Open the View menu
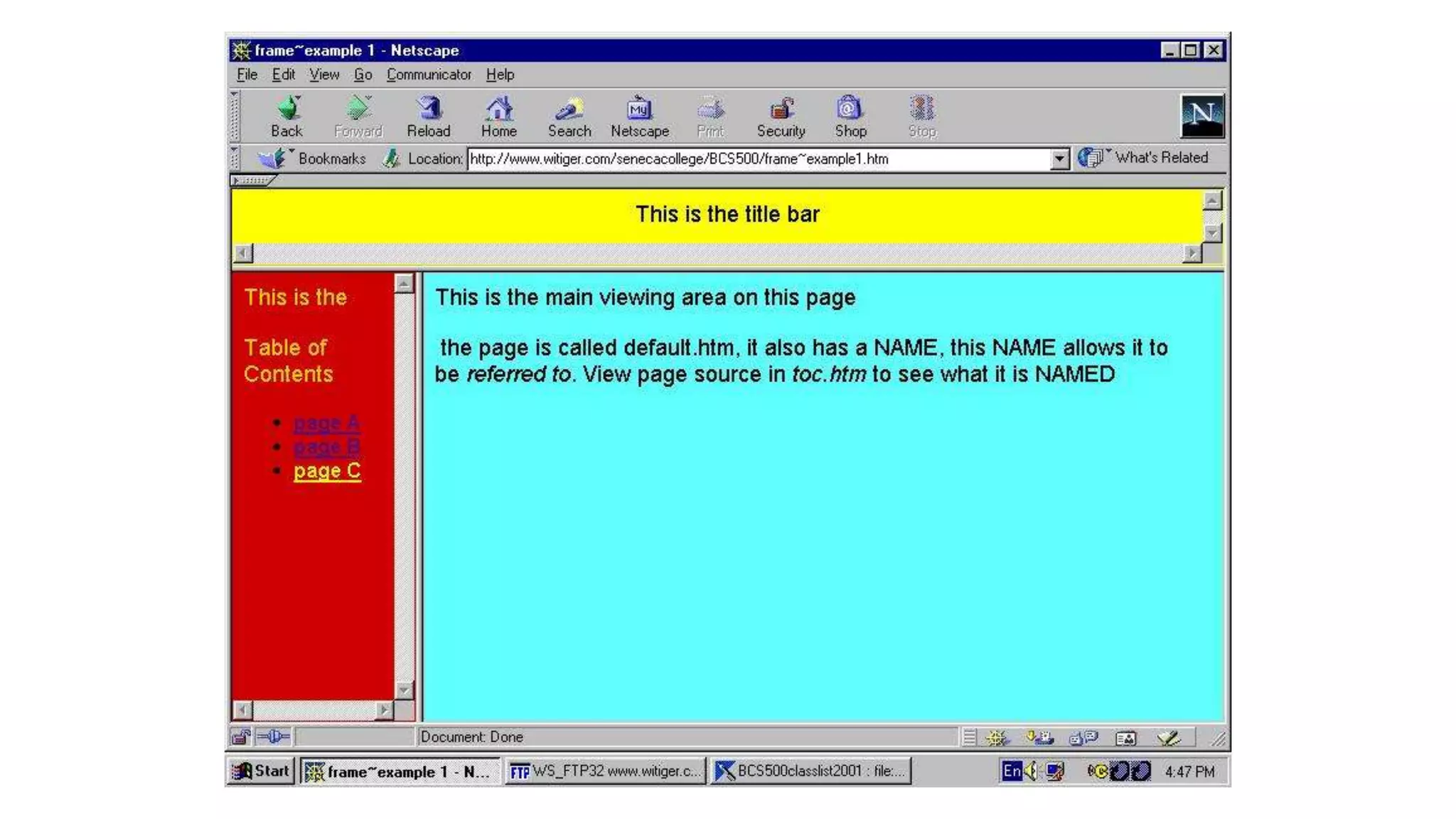Screen dimensions: 1456x819 (x=324, y=75)
